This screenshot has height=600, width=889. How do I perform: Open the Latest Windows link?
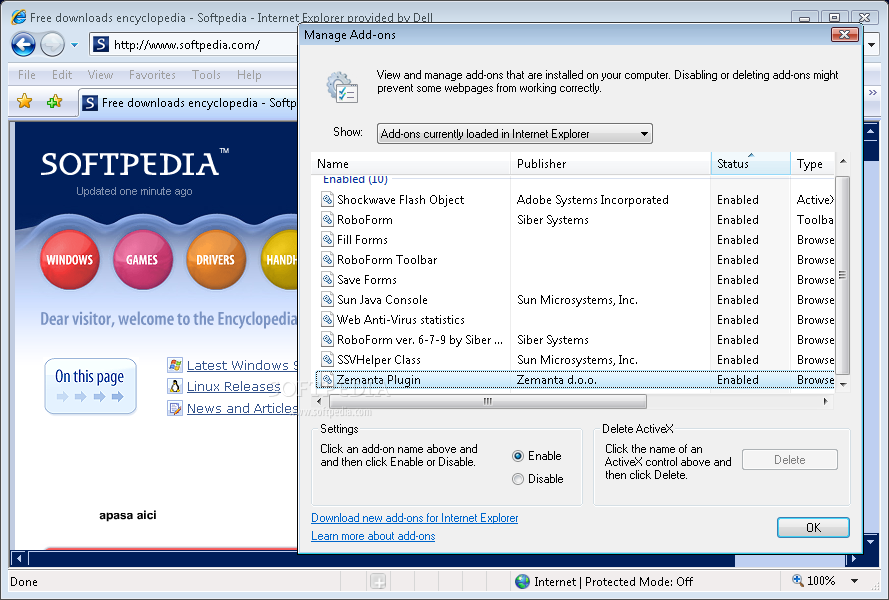coord(242,365)
